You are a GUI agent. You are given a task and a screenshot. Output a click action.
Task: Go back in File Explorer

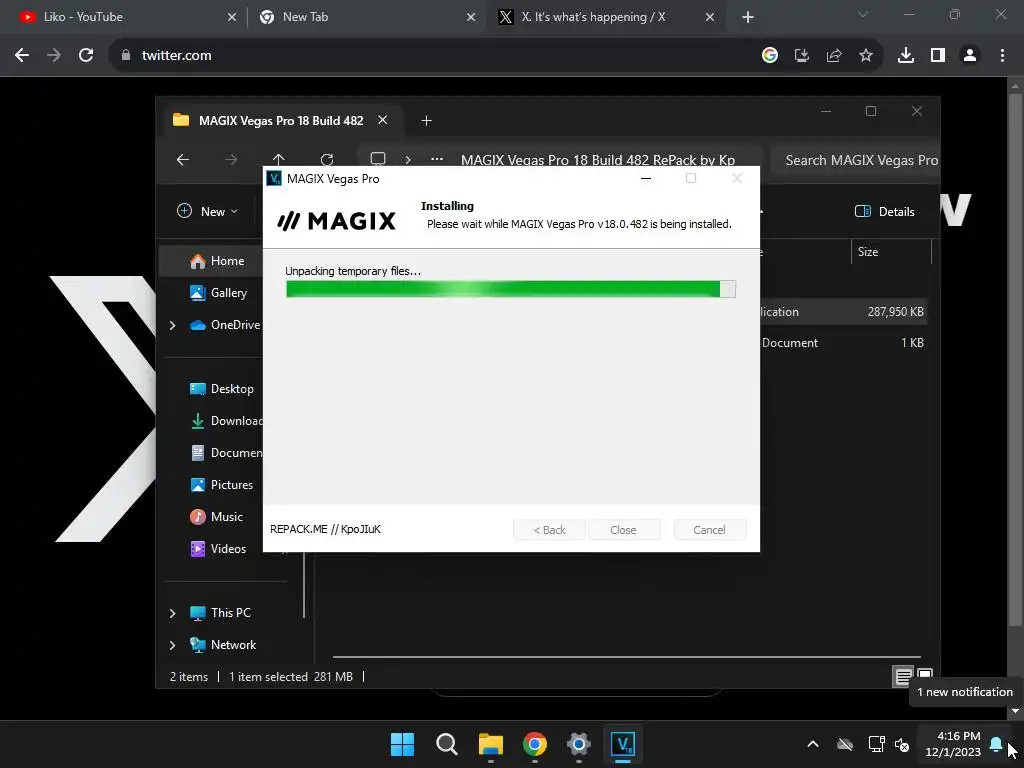(x=183, y=159)
